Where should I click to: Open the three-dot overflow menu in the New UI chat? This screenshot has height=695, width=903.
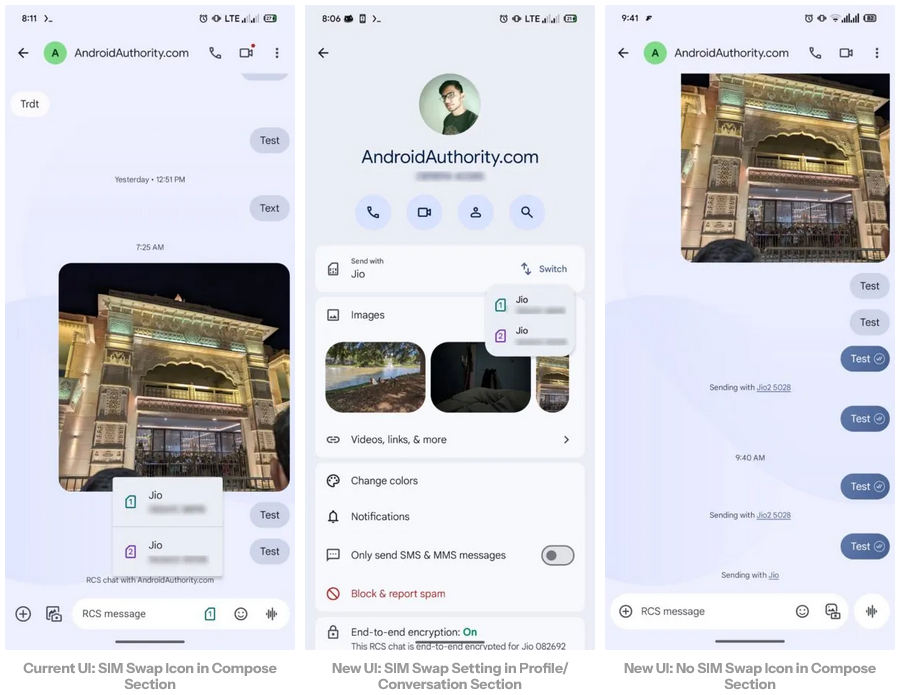click(877, 53)
